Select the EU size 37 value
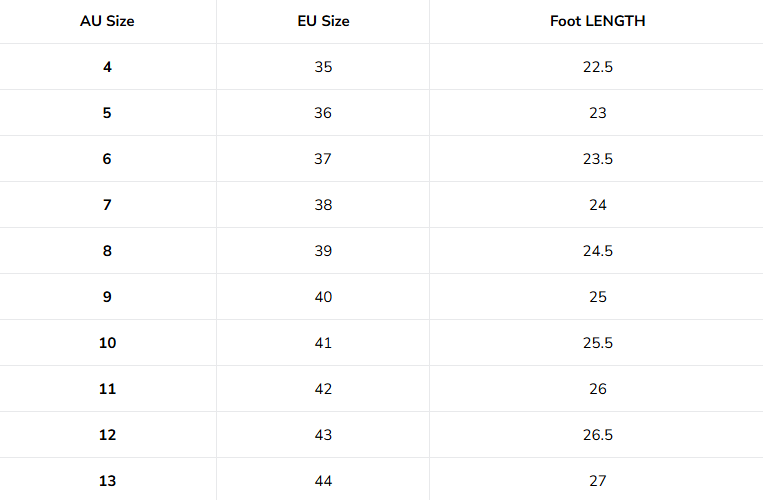 tap(323, 159)
